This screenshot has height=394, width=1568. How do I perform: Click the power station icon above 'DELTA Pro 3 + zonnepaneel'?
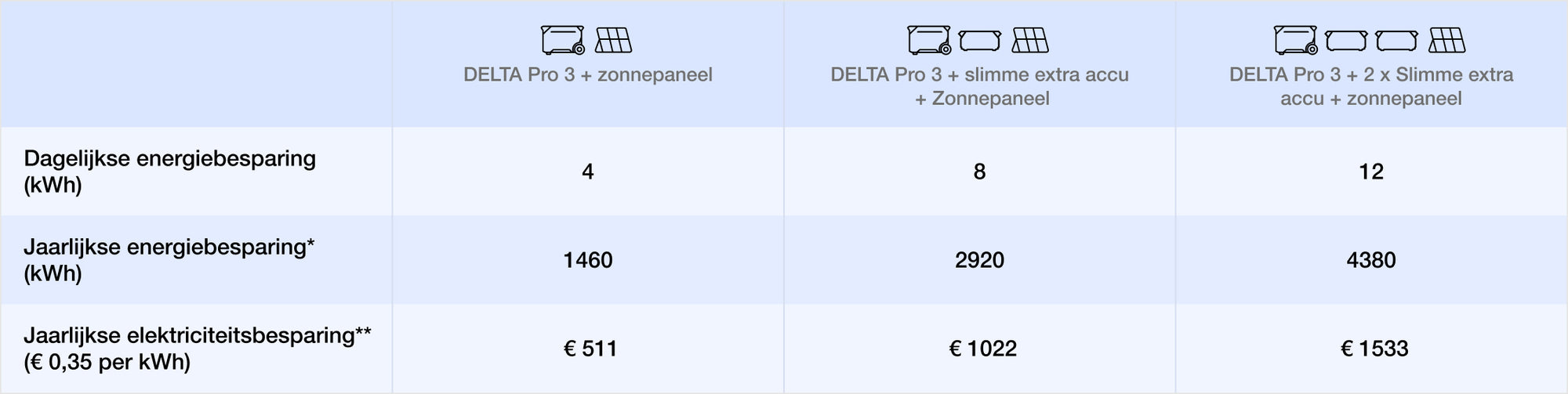tap(563, 40)
